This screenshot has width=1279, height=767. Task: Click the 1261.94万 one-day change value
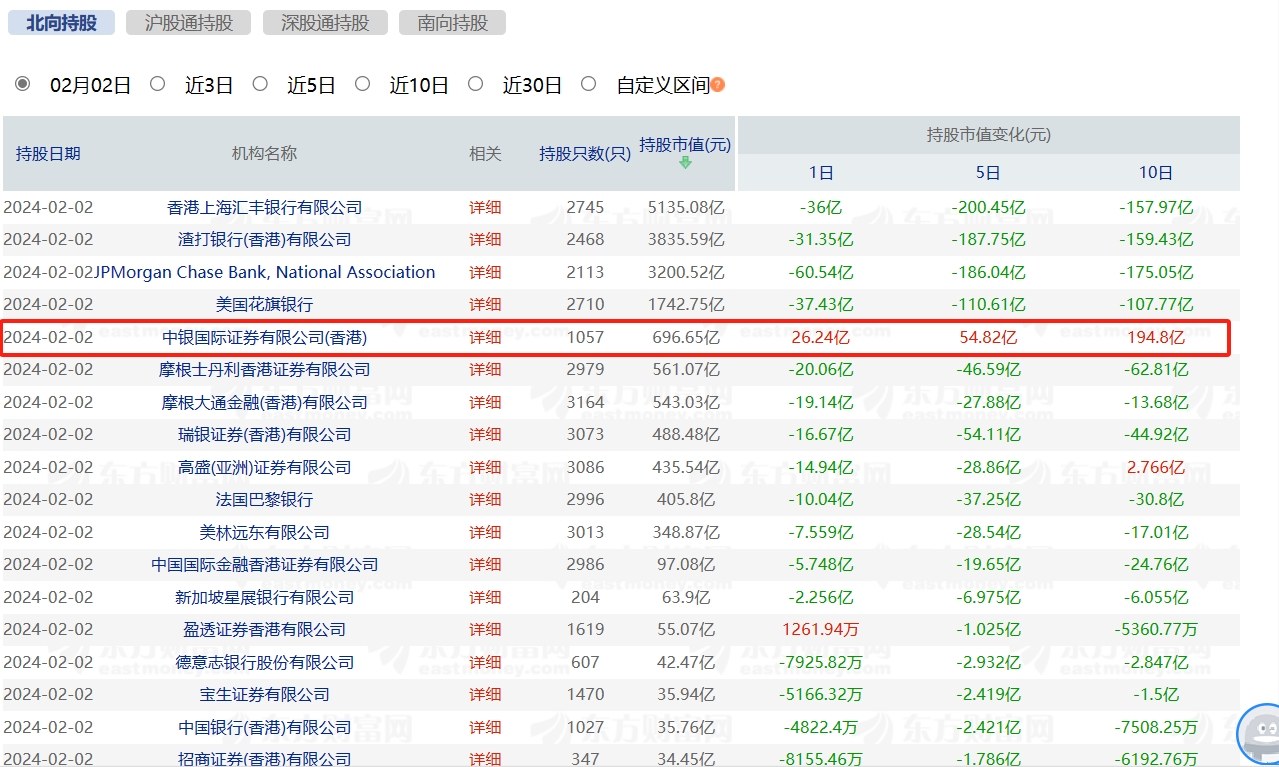pyautogui.click(x=820, y=629)
